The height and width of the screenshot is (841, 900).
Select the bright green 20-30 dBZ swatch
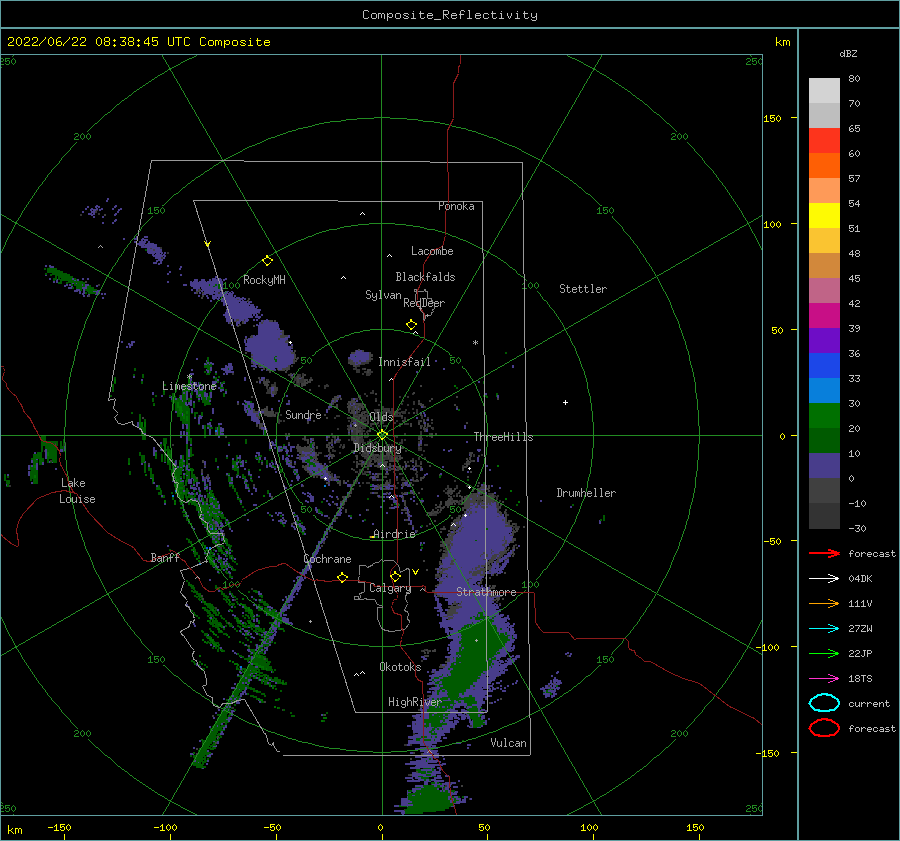tap(824, 416)
